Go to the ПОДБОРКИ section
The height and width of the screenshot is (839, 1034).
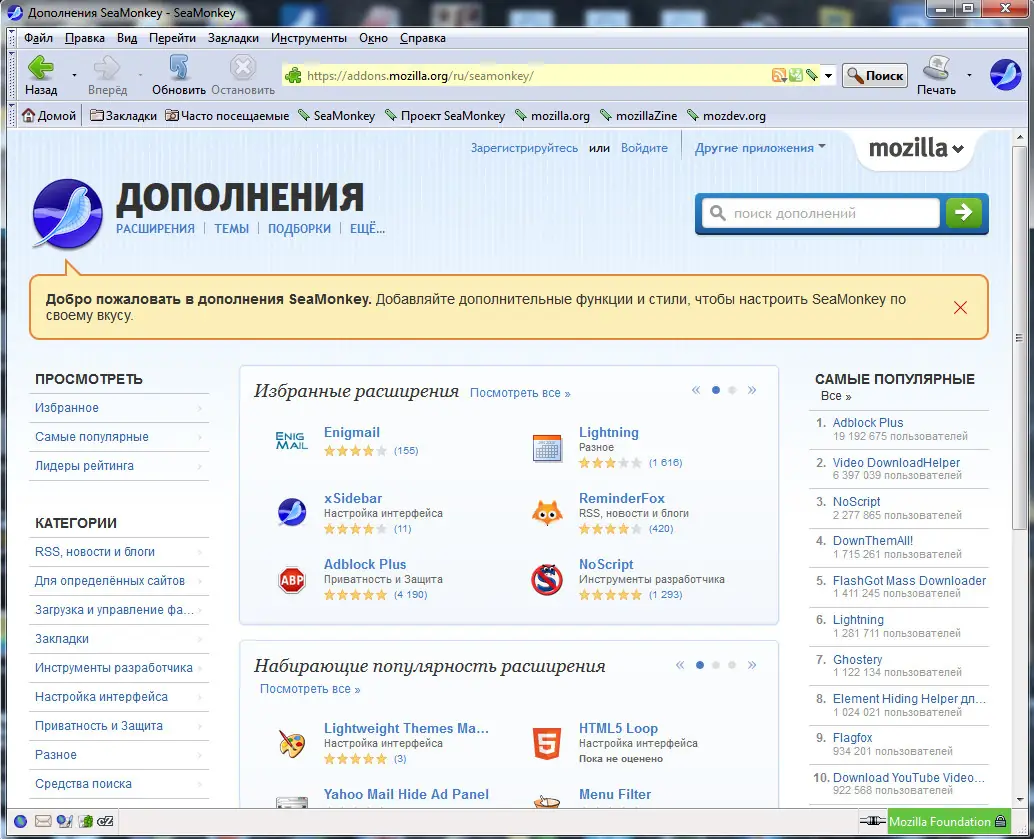299,228
